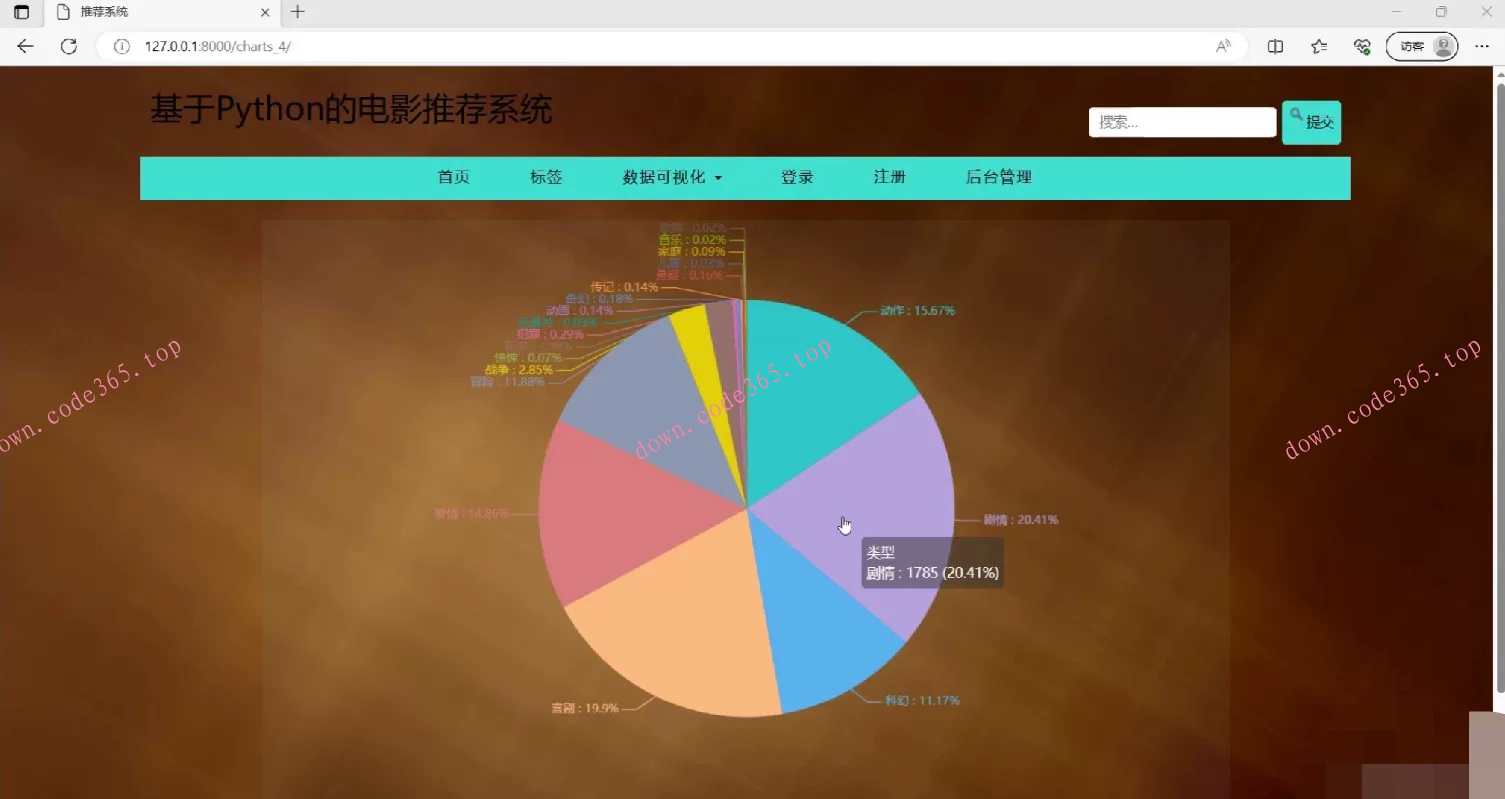
Task: Add this page to favorites via star icon
Action: tap(1318, 46)
